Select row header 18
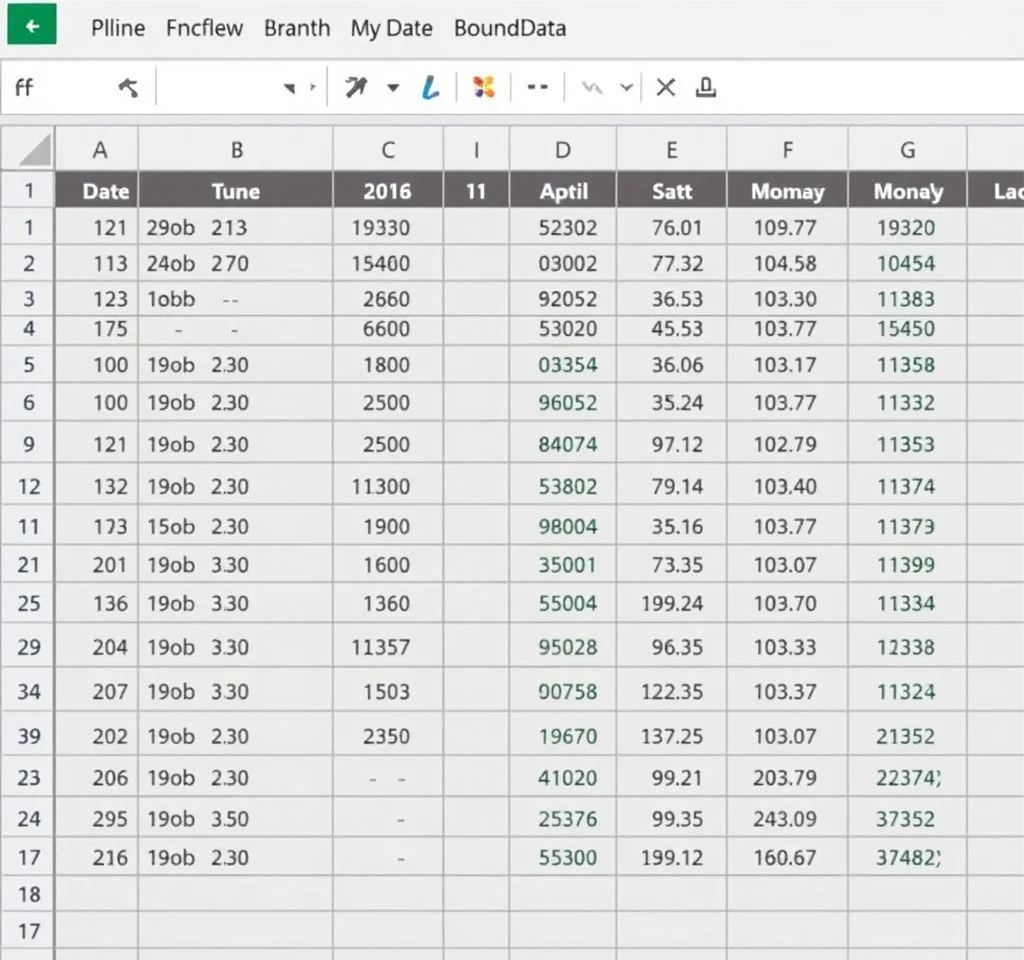The height and width of the screenshot is (960, 1024). [x=28, y=894]
